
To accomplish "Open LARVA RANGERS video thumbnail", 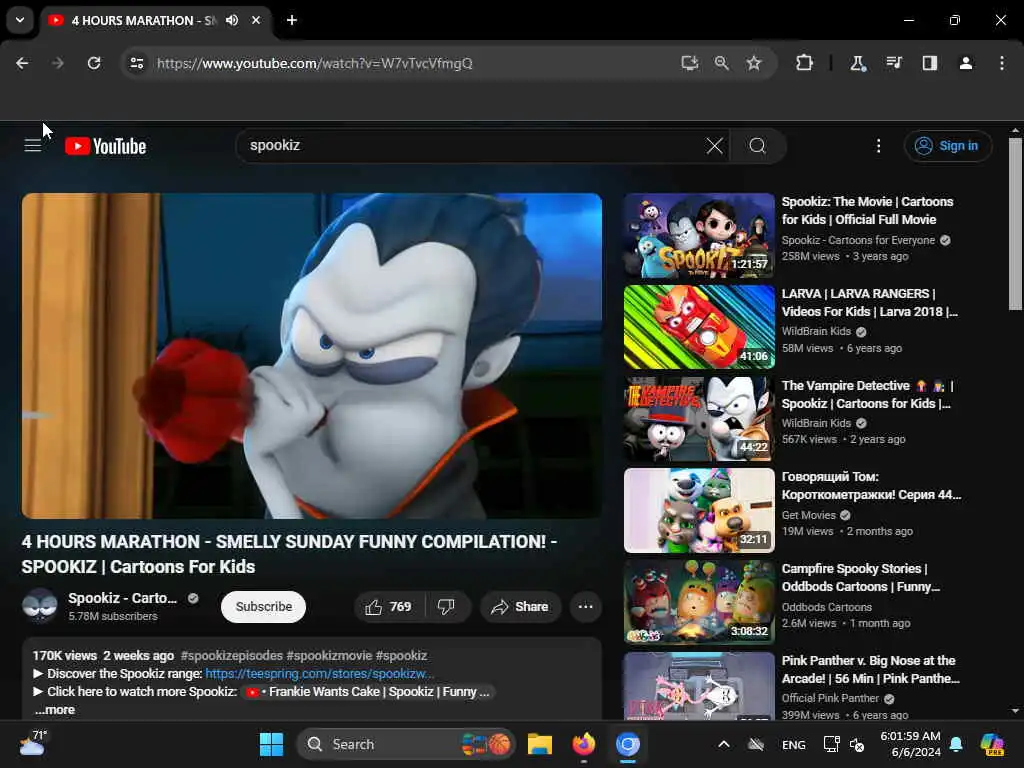I will coord(699,327).
